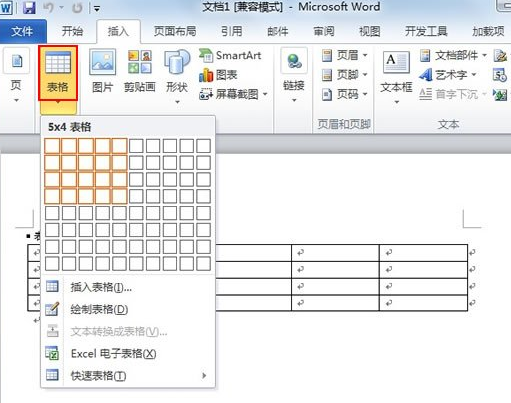Expand the Undo history dropdown arrow

[62, 8]
